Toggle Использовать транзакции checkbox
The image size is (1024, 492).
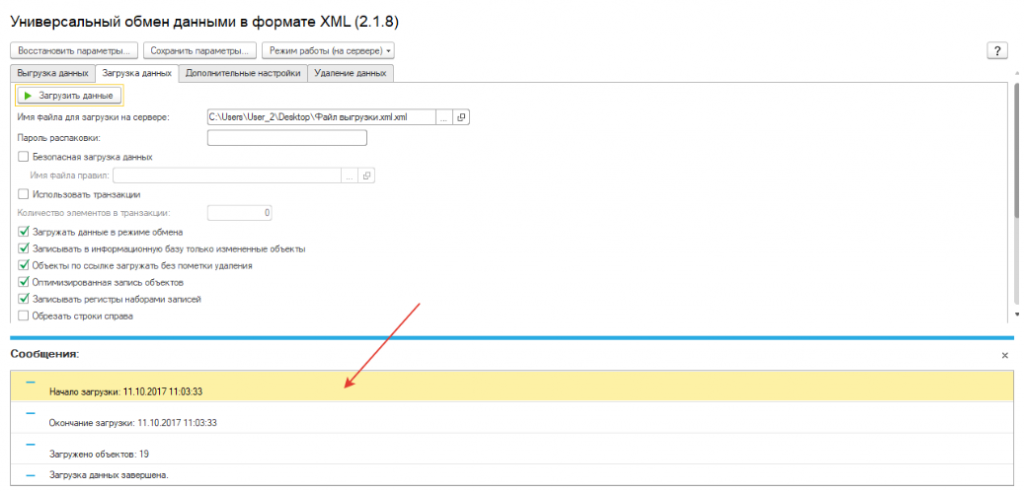24,194
